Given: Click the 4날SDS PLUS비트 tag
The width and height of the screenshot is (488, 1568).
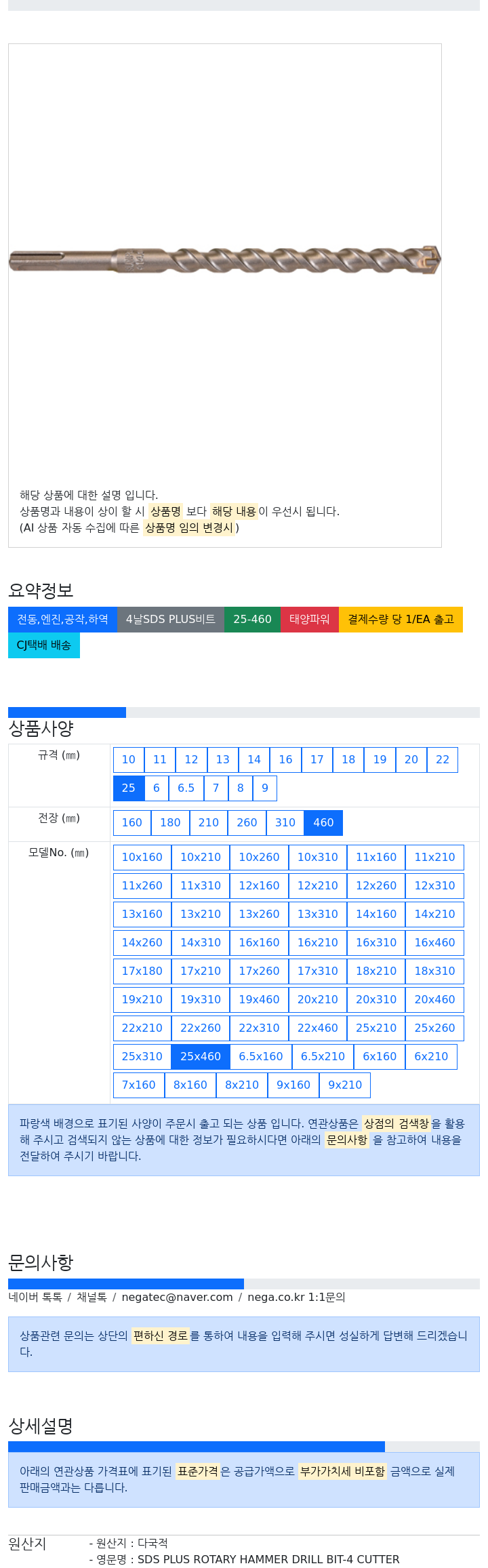Looking at the screenshot, I should pyautogui.click(x=171, y=619).
